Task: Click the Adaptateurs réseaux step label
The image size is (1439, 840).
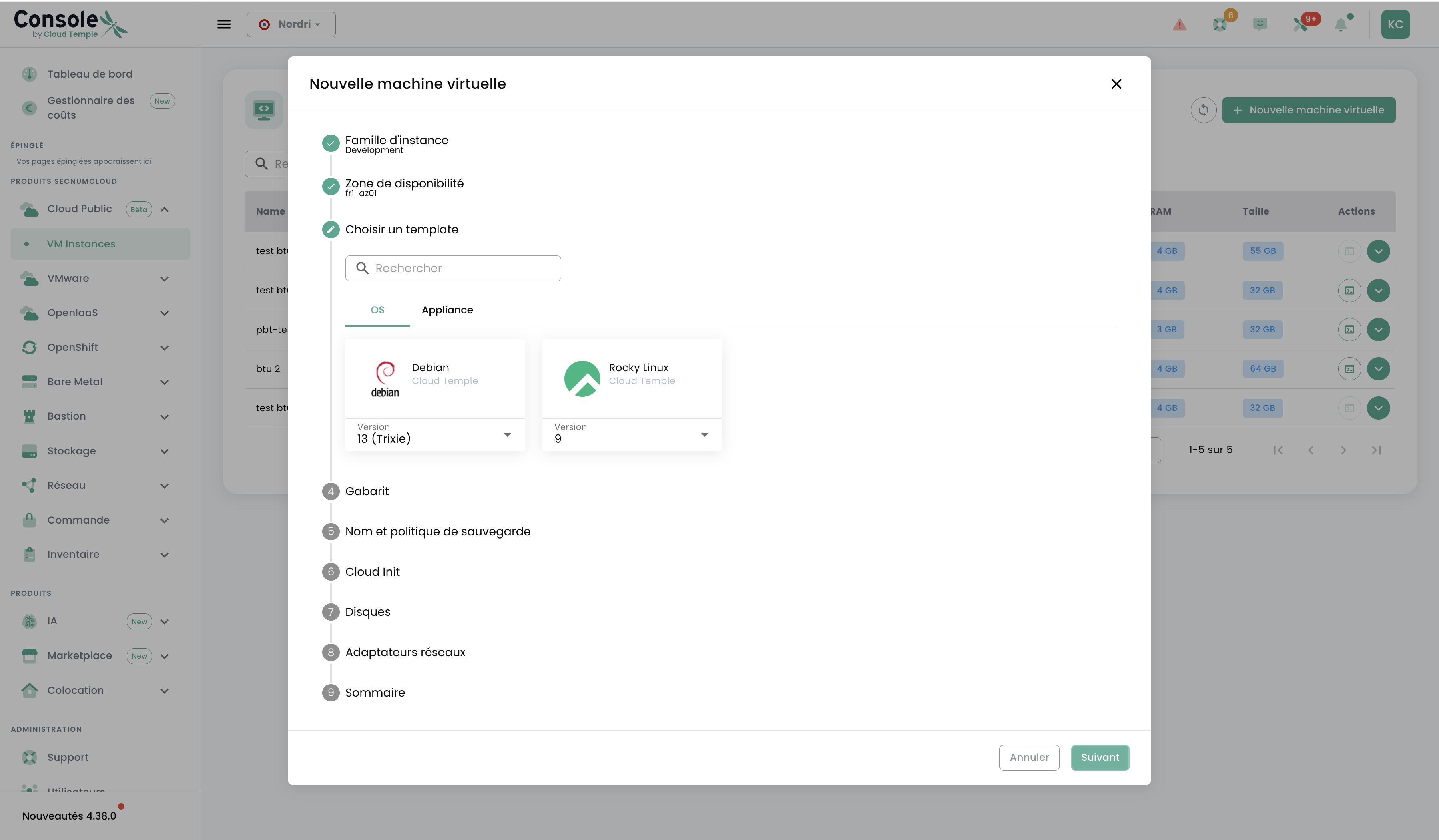Action: [x=405, y=652]
